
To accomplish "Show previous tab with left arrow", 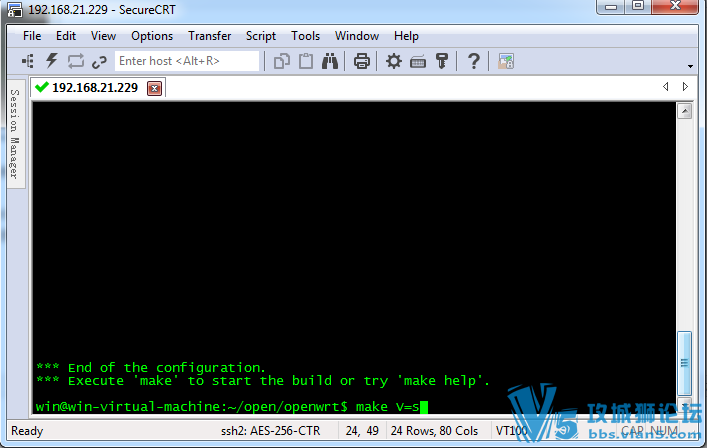I will pyautogui.click(x=666, y=87).
